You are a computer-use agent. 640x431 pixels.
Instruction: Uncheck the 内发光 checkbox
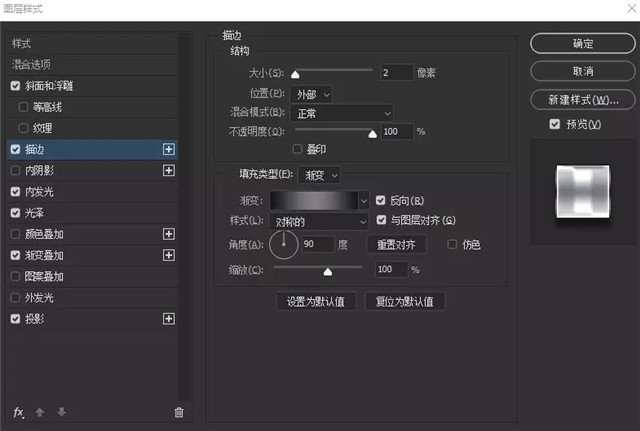point(16,191)
